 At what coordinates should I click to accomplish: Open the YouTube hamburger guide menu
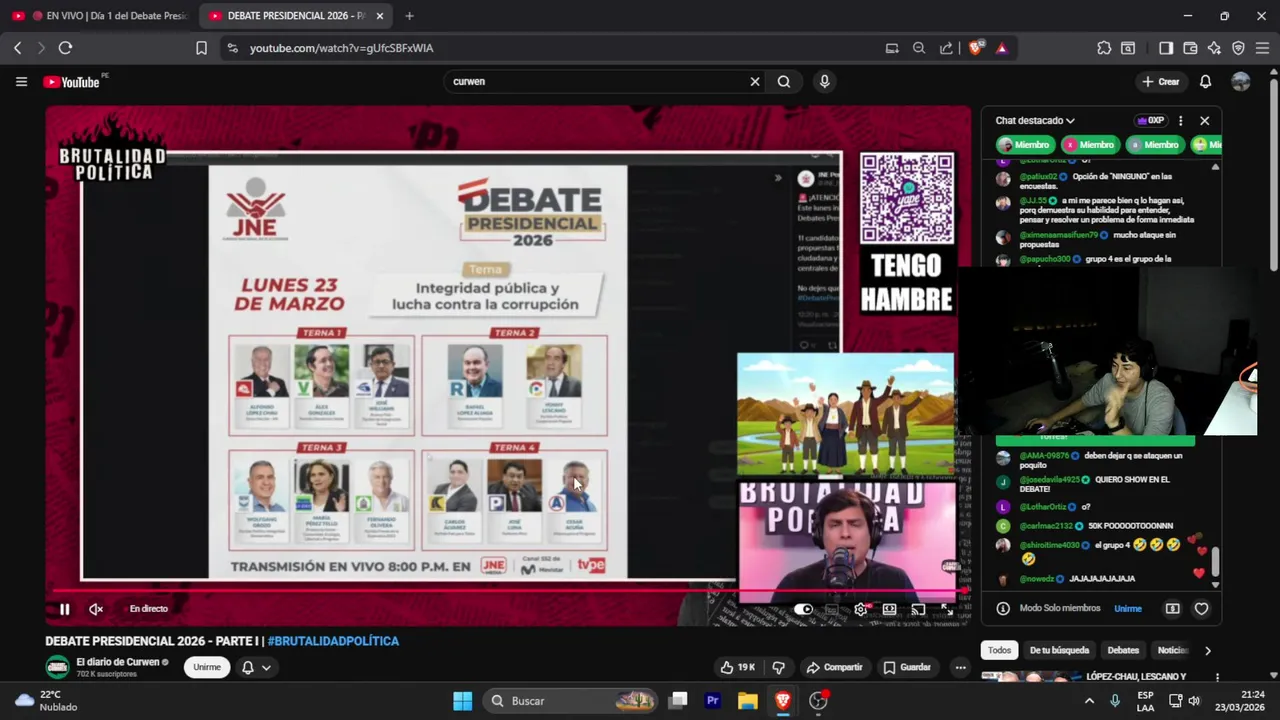pyautogui.click(x=21, y=82)
